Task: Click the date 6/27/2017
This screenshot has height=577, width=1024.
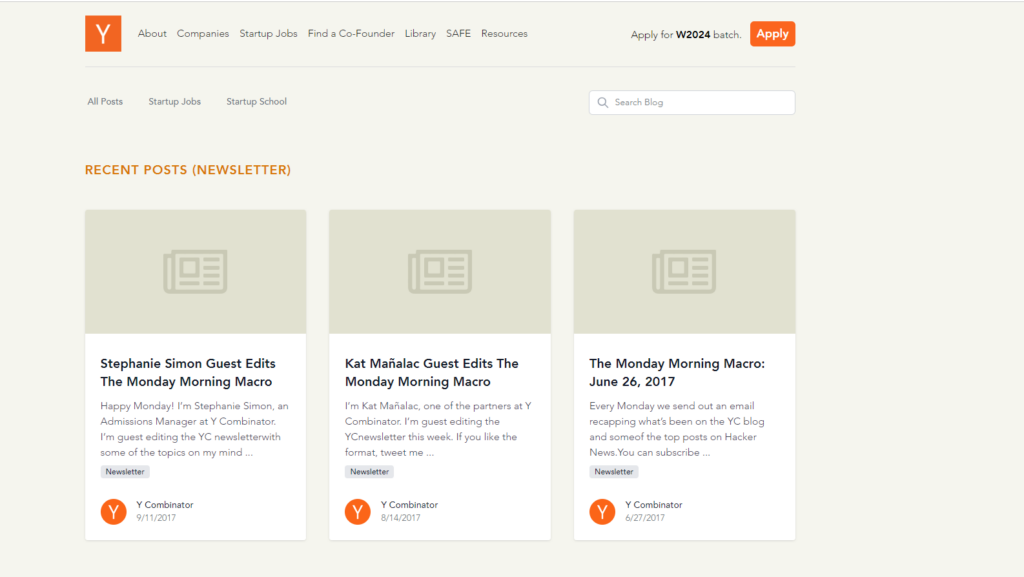Action: pos(645,518)
